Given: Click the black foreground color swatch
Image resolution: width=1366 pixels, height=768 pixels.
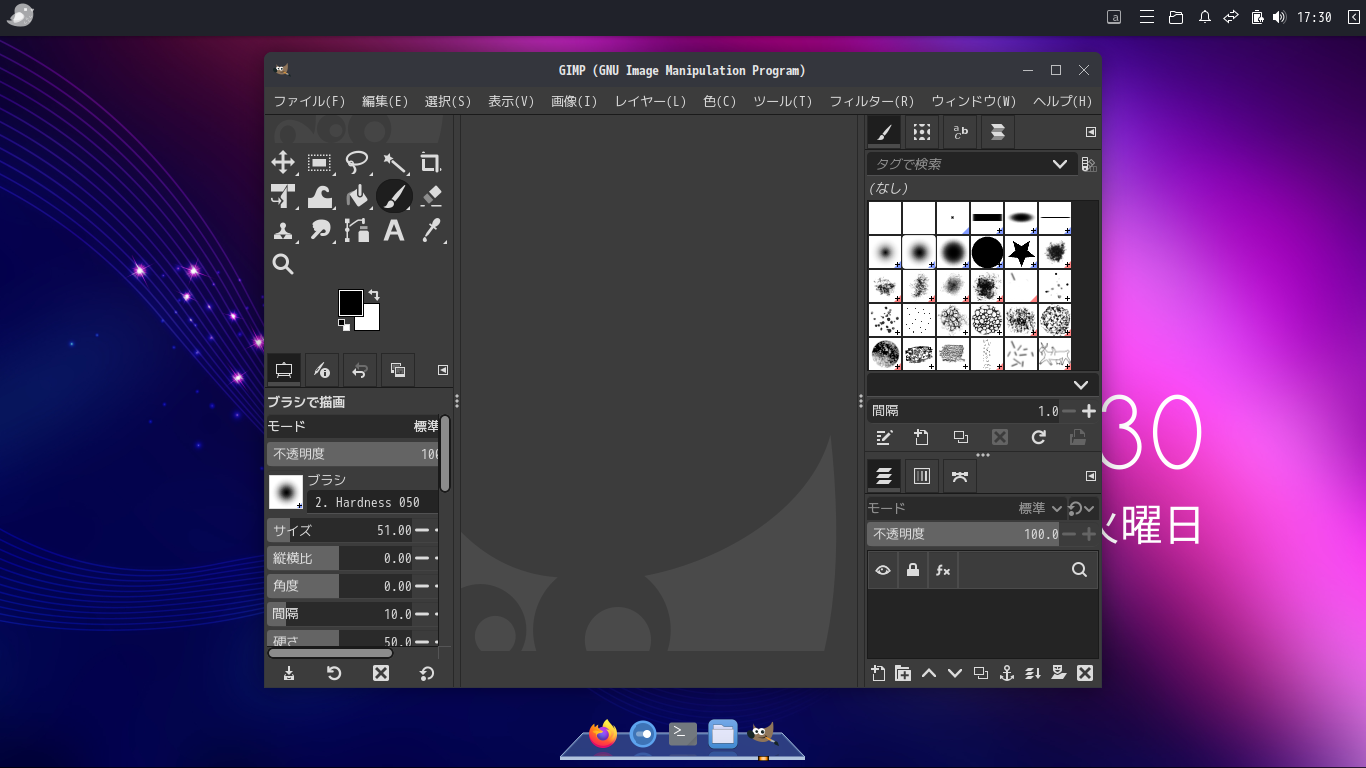Looking at the screenshot, I should (350, 302).
